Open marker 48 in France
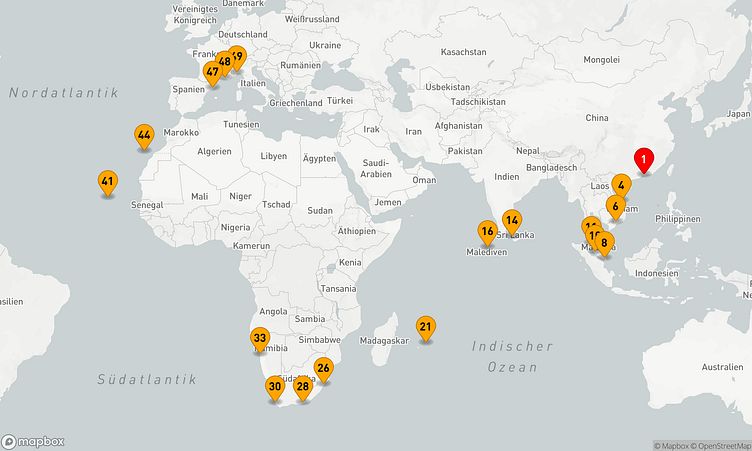The image size is (752, 451). tap(224, 62)
